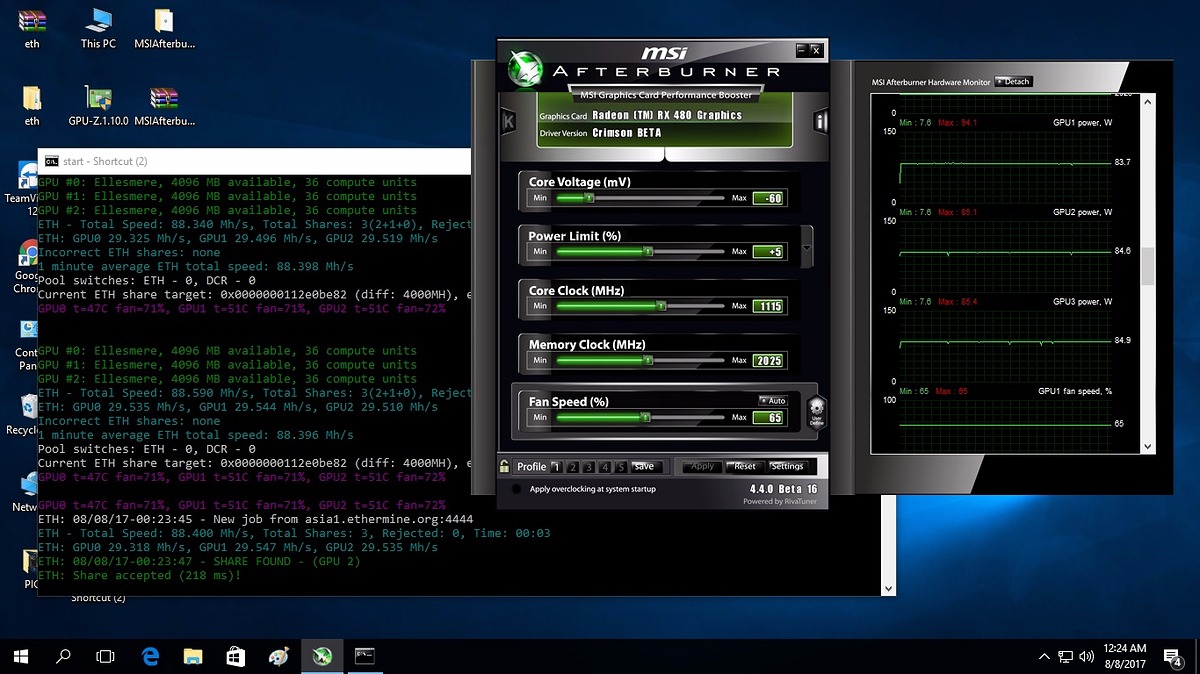Open the volume icon in system tray

tap(1088, 656)
